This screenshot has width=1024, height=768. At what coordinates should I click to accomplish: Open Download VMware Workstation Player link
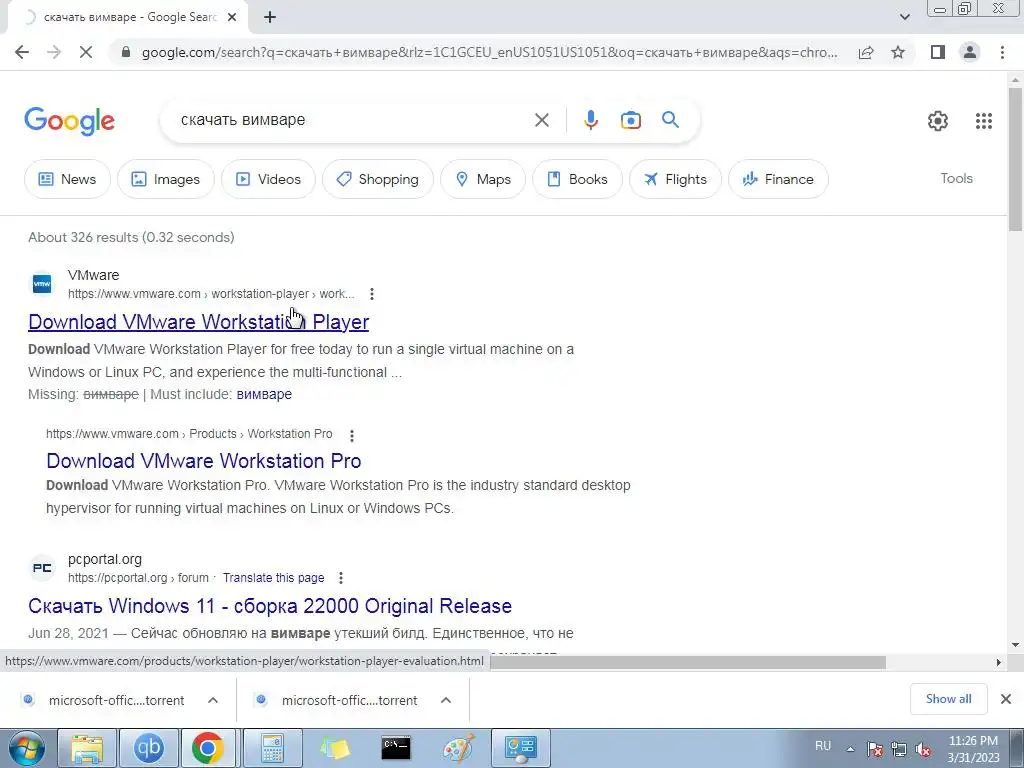pyautogui.click(x=199, y=322)
